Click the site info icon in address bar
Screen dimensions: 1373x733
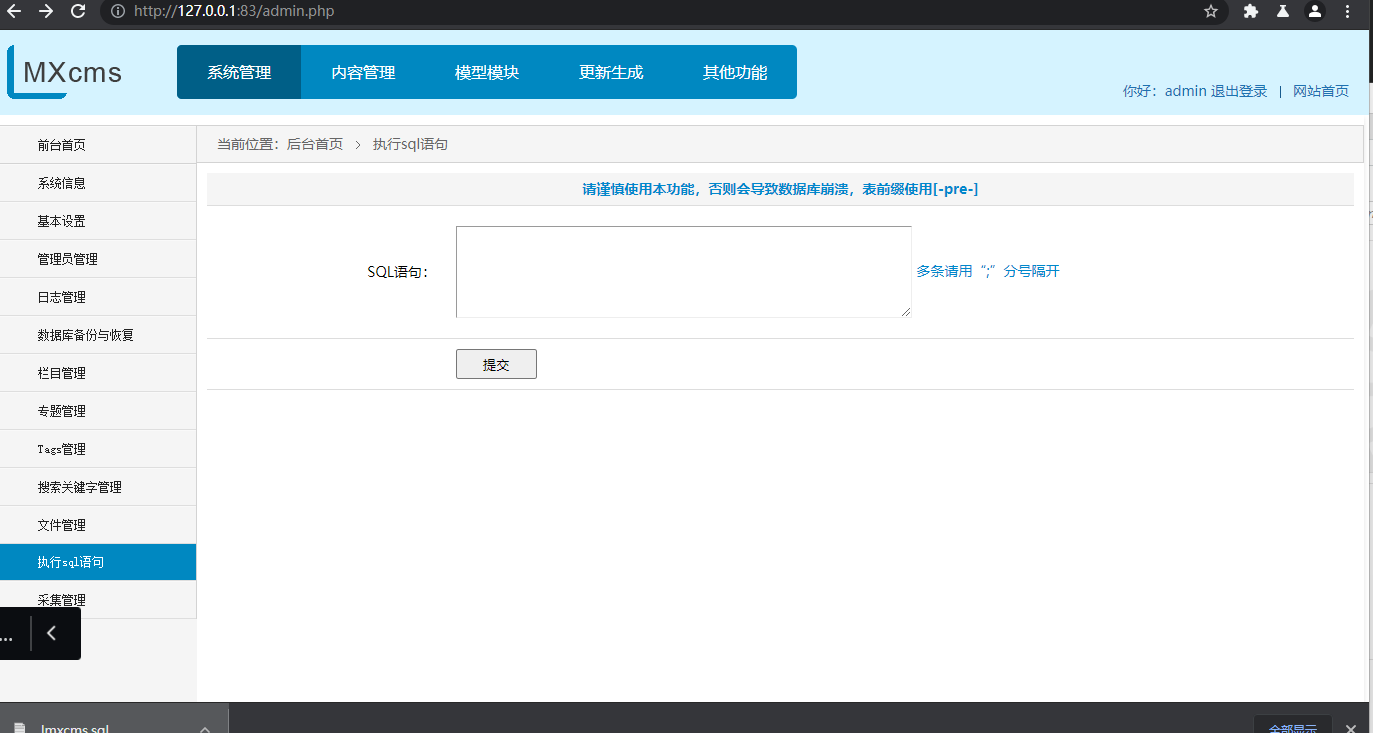click(118, 12)
